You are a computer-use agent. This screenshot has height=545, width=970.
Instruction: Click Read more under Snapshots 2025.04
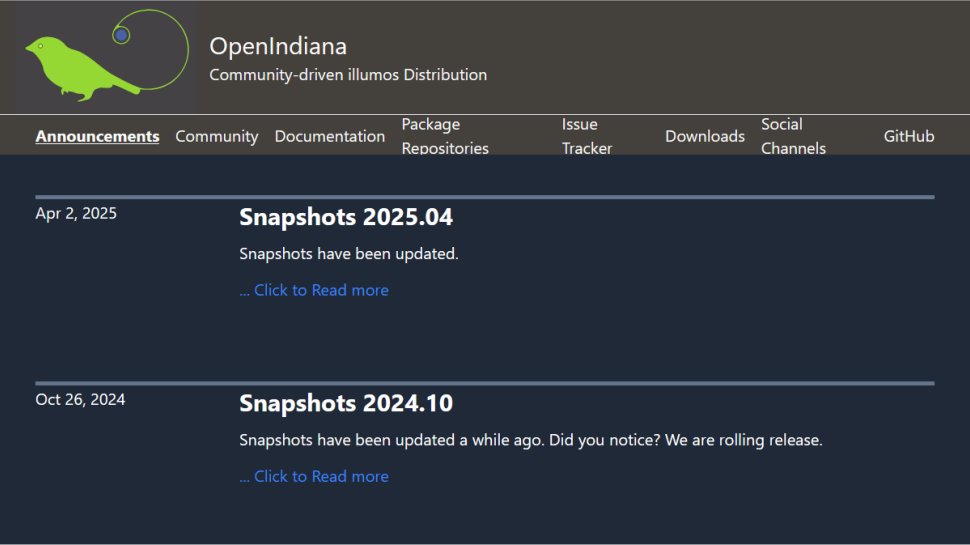pyautogui.click(x=314, y=290)
